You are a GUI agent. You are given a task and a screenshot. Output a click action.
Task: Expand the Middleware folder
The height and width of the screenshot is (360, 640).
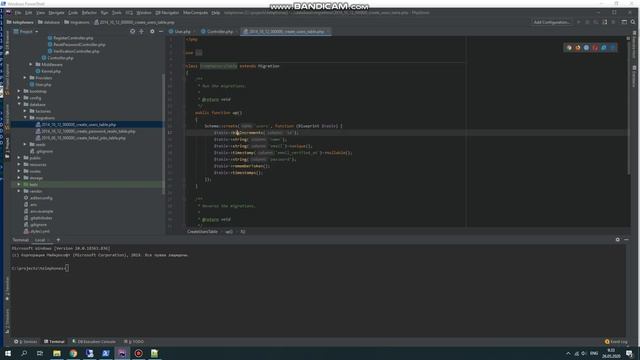point(31,64)
